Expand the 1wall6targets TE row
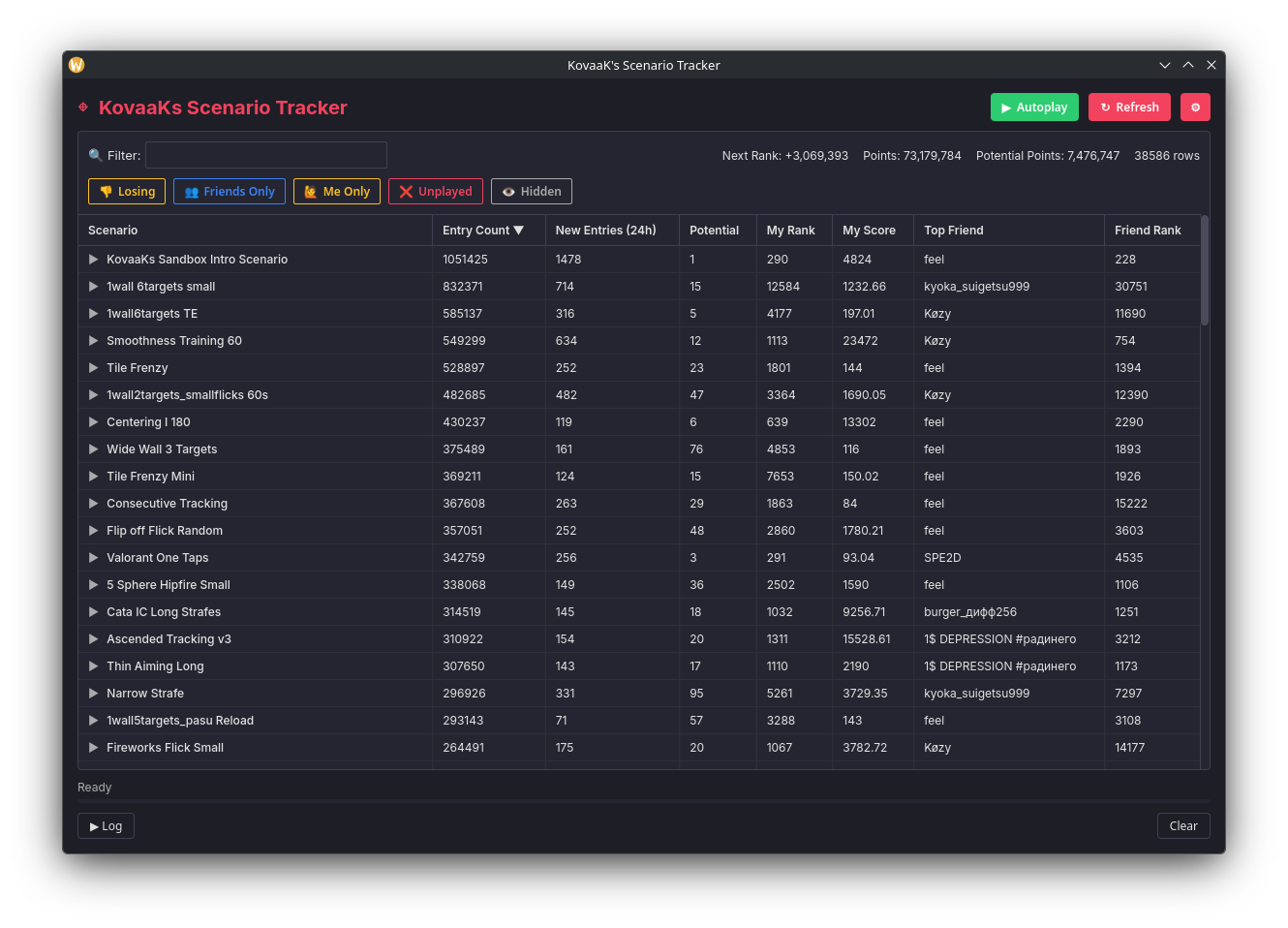Screen dimensions: 1288x928 (94, 314)
